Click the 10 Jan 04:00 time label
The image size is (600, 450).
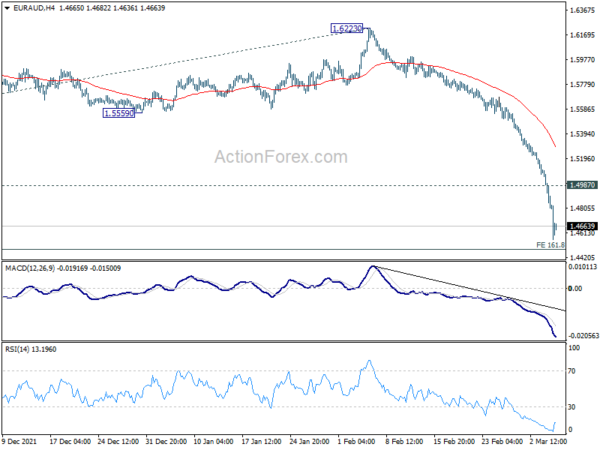point(214,441)
